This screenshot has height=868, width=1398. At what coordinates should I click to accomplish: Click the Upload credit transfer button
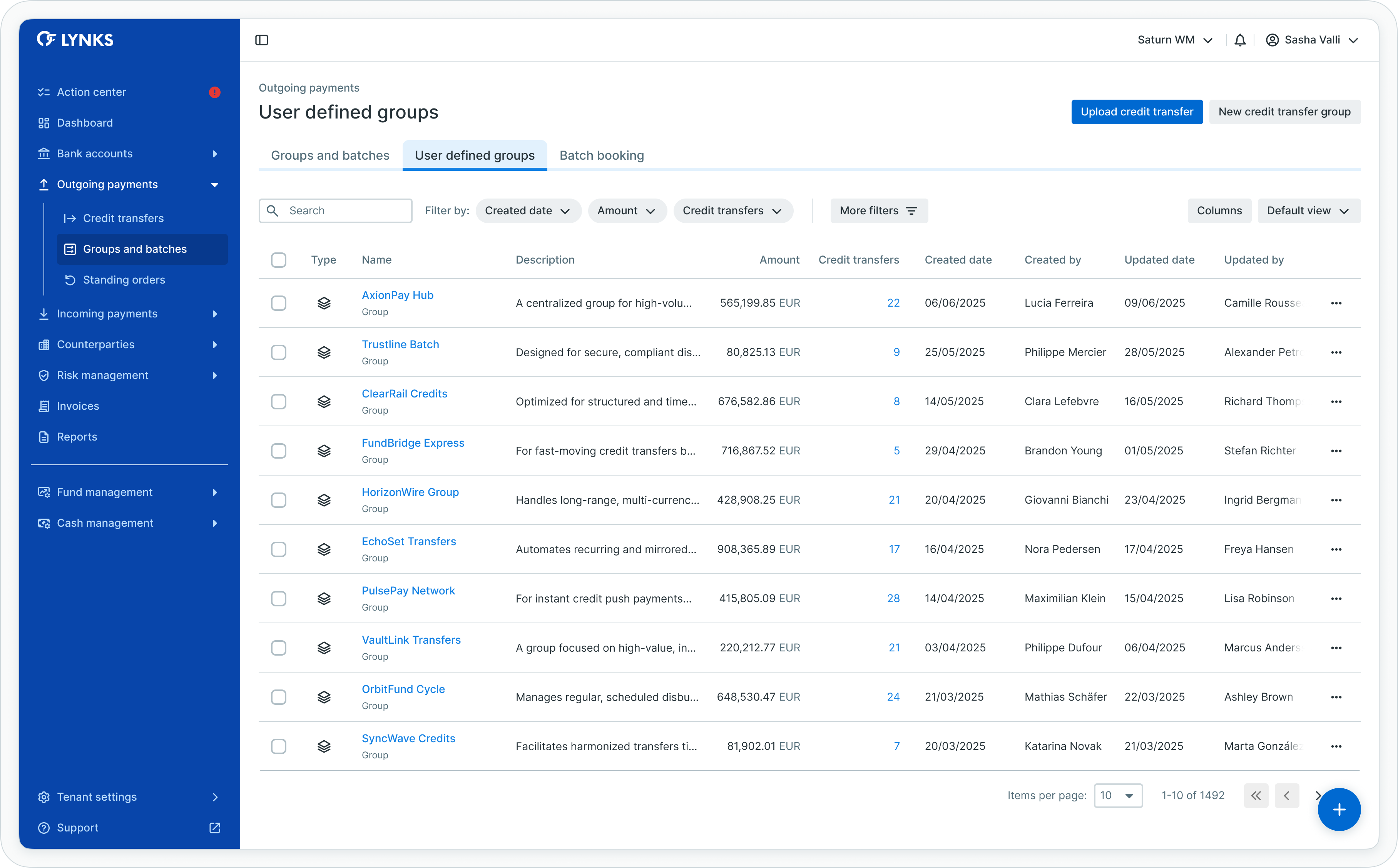click(x=1136, y=112)
